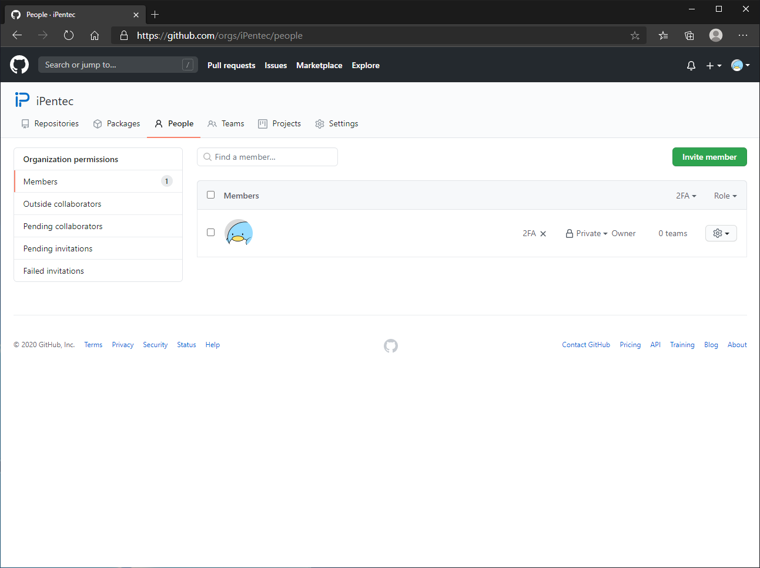The image size is (760, 568).
Task: Reload the page with refresh icon
Action: (x=69, y=35)
